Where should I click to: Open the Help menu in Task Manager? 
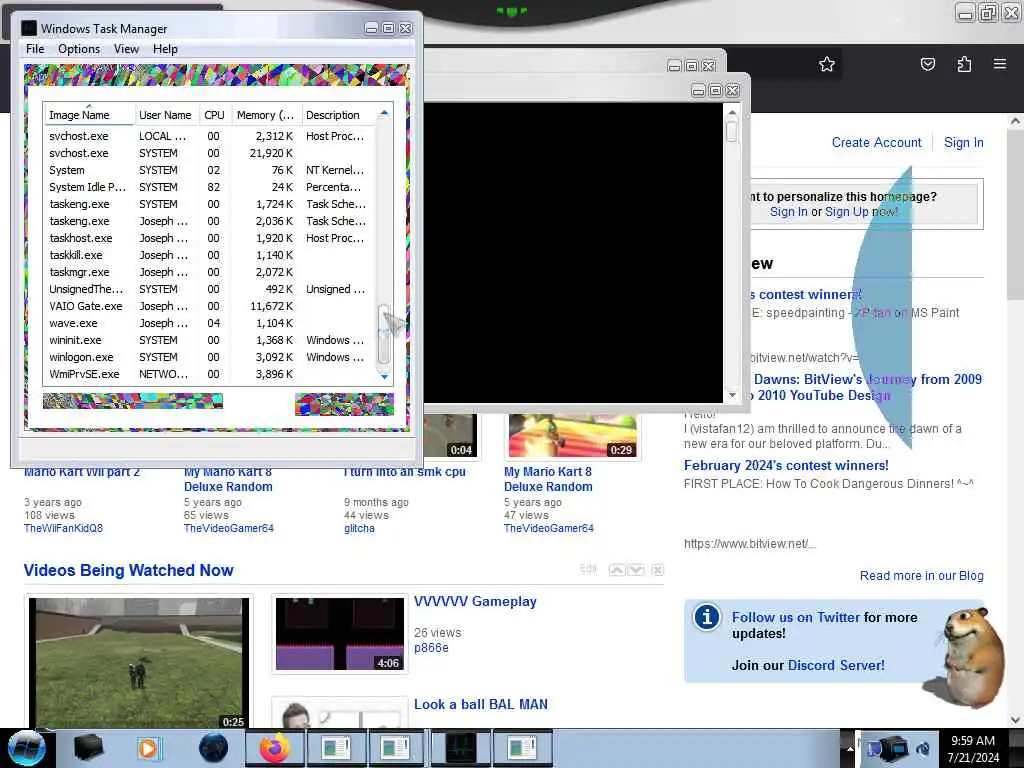[x=165, y=49]
